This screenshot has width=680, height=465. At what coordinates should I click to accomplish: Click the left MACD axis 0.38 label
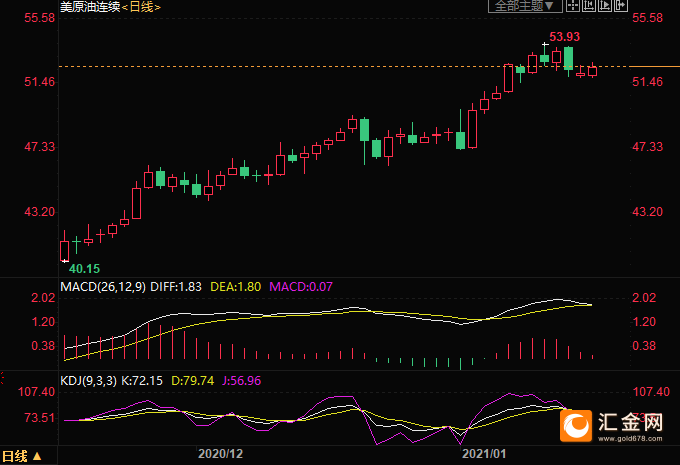(43, 346)
